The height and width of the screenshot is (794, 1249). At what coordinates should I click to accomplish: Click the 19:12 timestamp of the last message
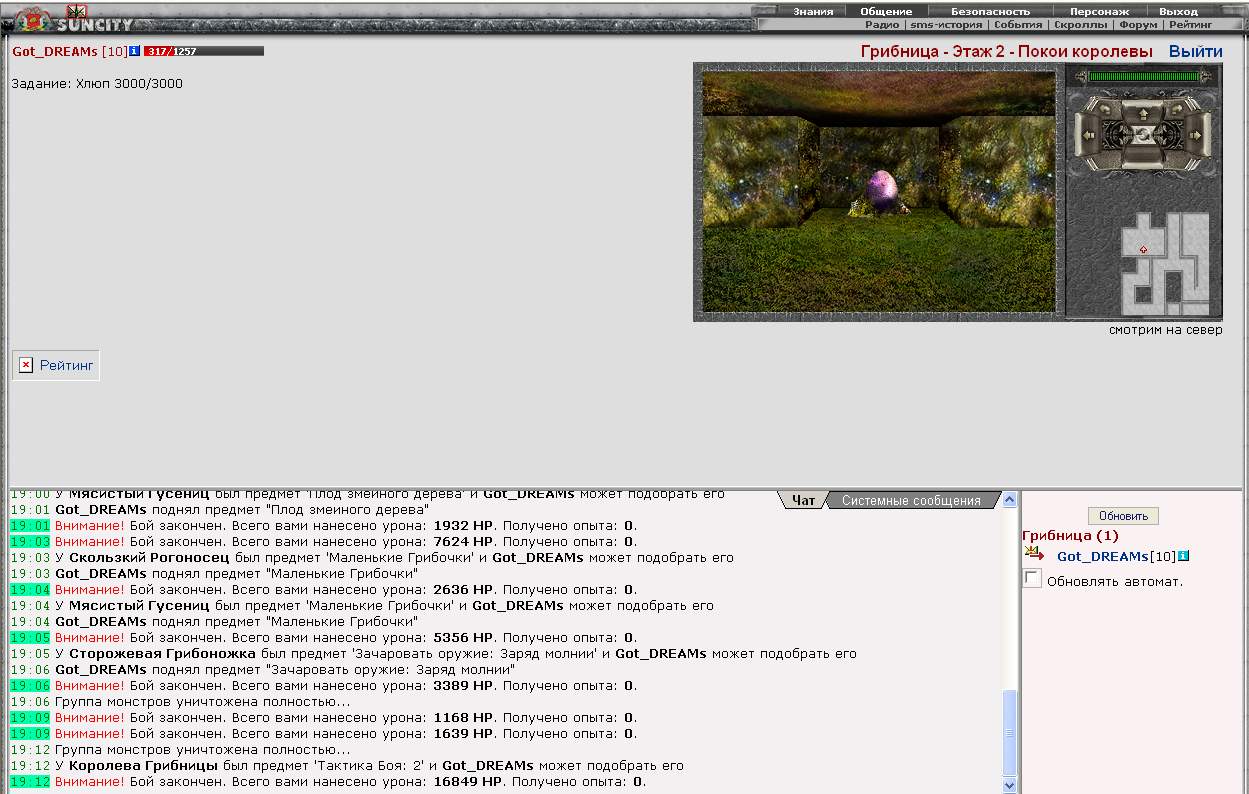point(29,782)
